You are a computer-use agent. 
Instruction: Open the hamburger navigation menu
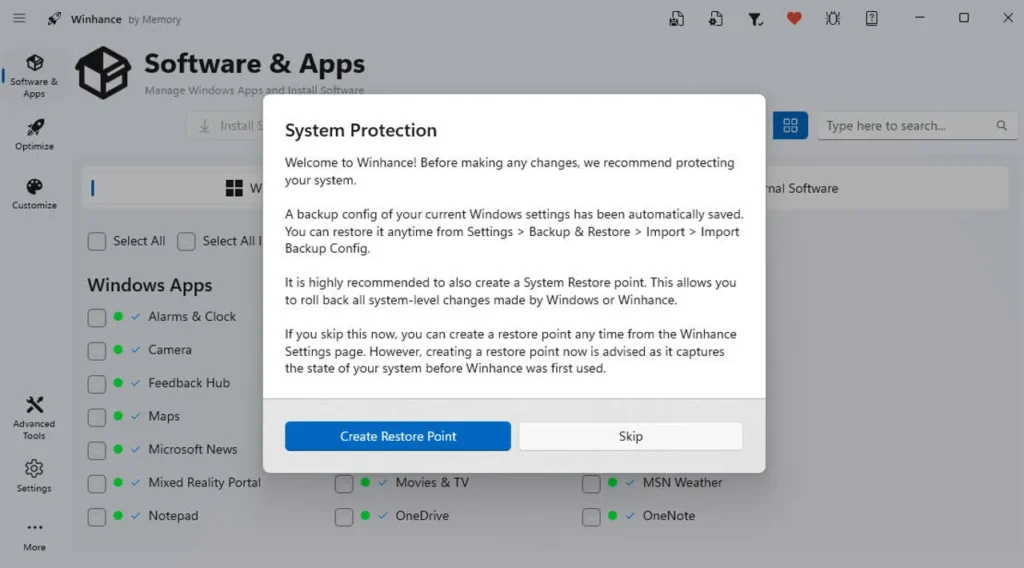pyautogui.click(x=19, y=18)
